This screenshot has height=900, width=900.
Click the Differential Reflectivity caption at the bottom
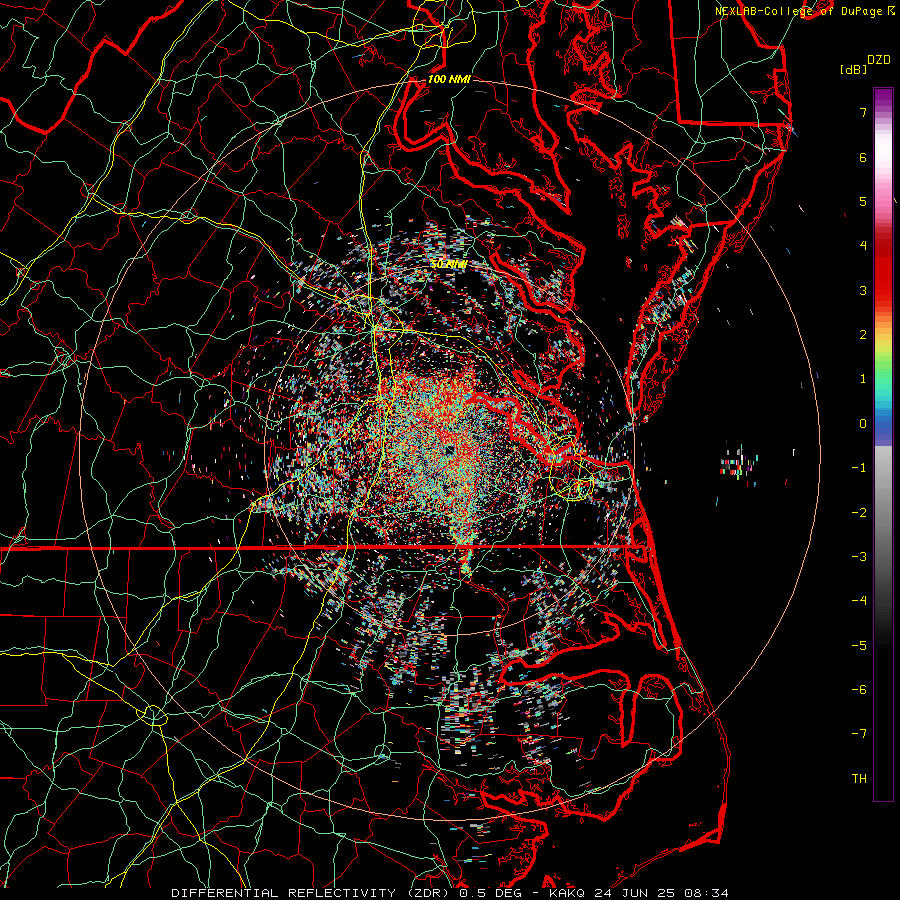[450, 893]
